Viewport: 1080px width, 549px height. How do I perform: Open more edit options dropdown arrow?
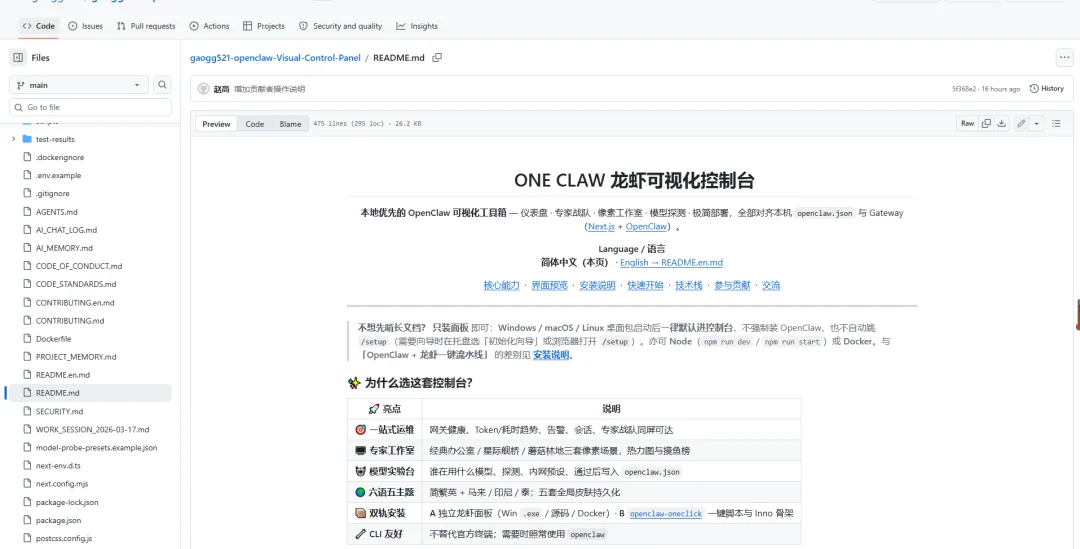1037,123
